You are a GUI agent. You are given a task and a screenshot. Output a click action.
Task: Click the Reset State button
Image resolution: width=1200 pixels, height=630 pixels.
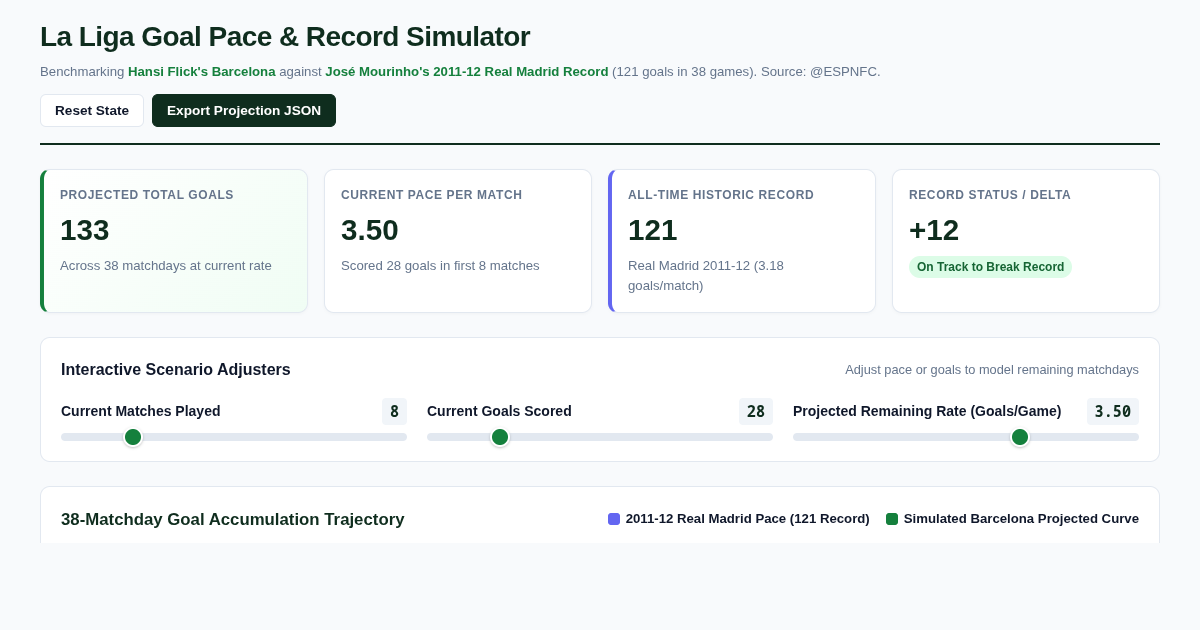point(92,110)
